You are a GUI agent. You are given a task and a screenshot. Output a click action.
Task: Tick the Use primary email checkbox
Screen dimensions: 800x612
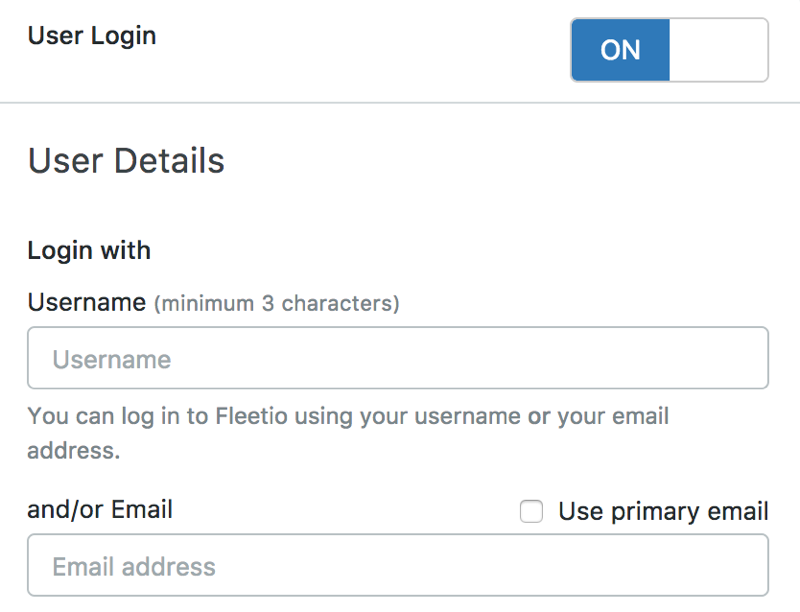532,512
